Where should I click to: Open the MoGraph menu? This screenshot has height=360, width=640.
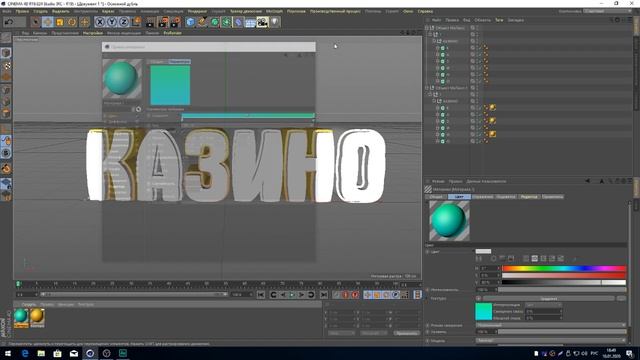(274, 11)
